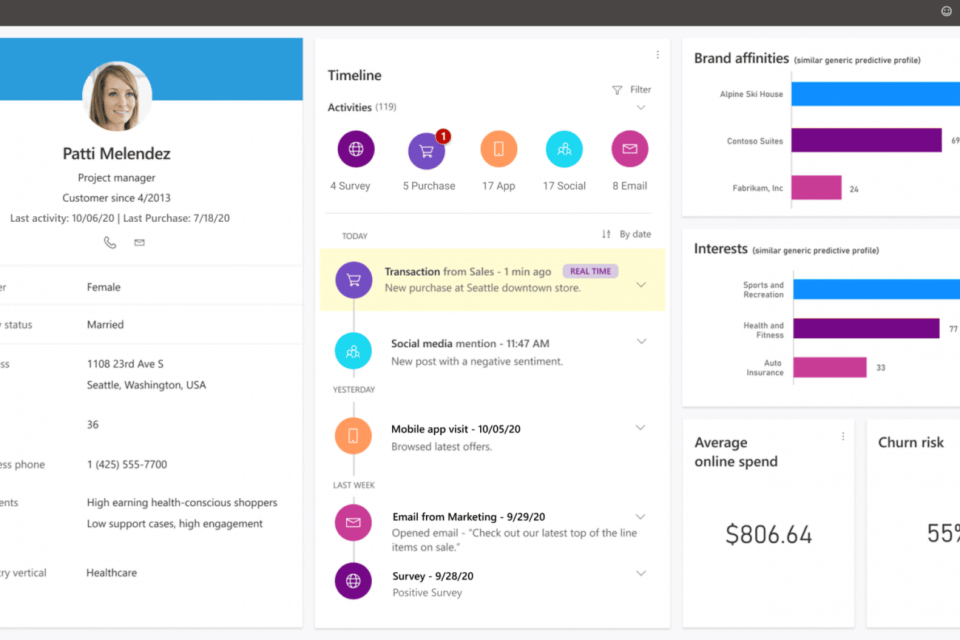Select the Survey timeline entry icon
Viewport: 960px width, 640px height.
(x=353, y=581)
